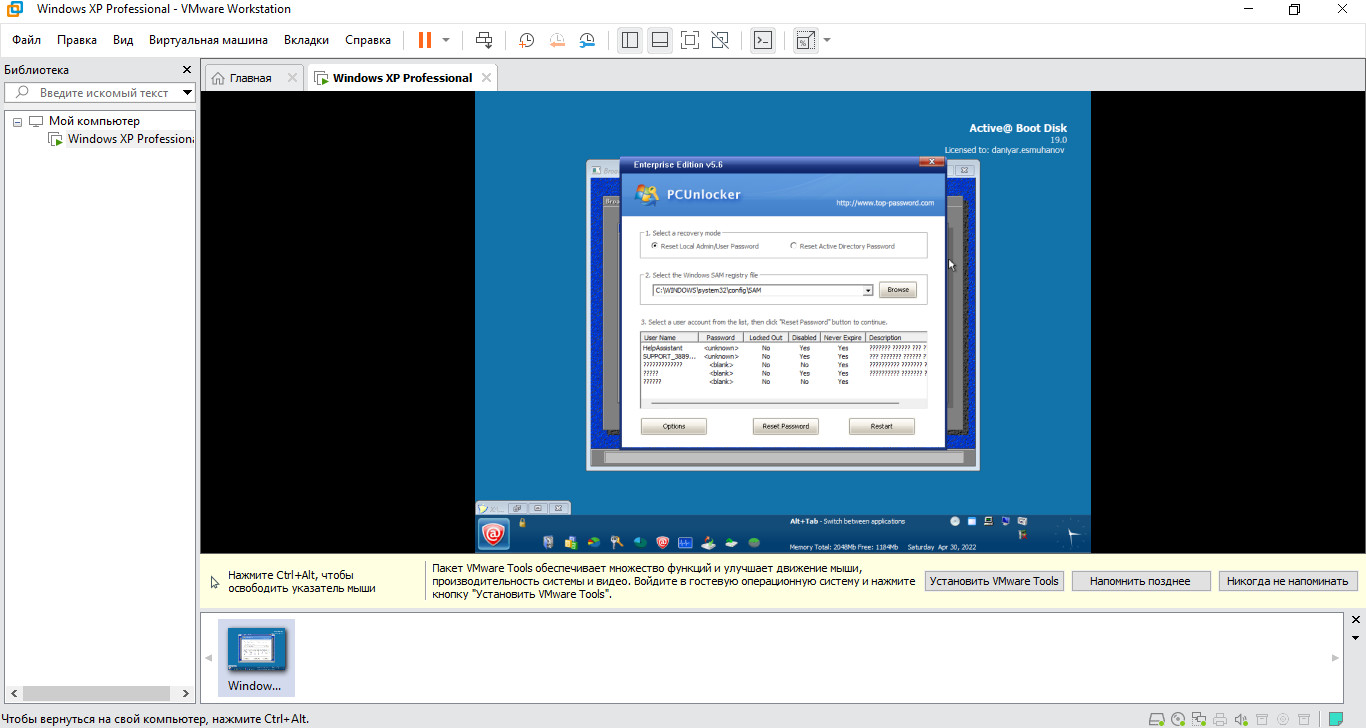Toggle the library sidebar view icon
The image size is (1366, 728).
(x=630, y=40)
